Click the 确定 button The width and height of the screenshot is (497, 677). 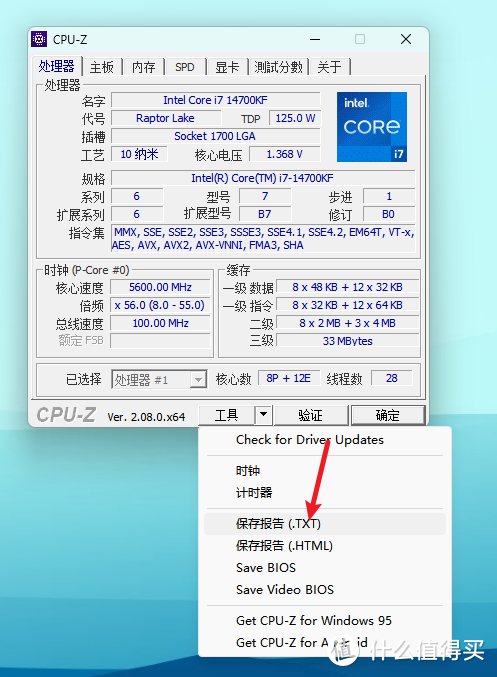pos(388,415)
